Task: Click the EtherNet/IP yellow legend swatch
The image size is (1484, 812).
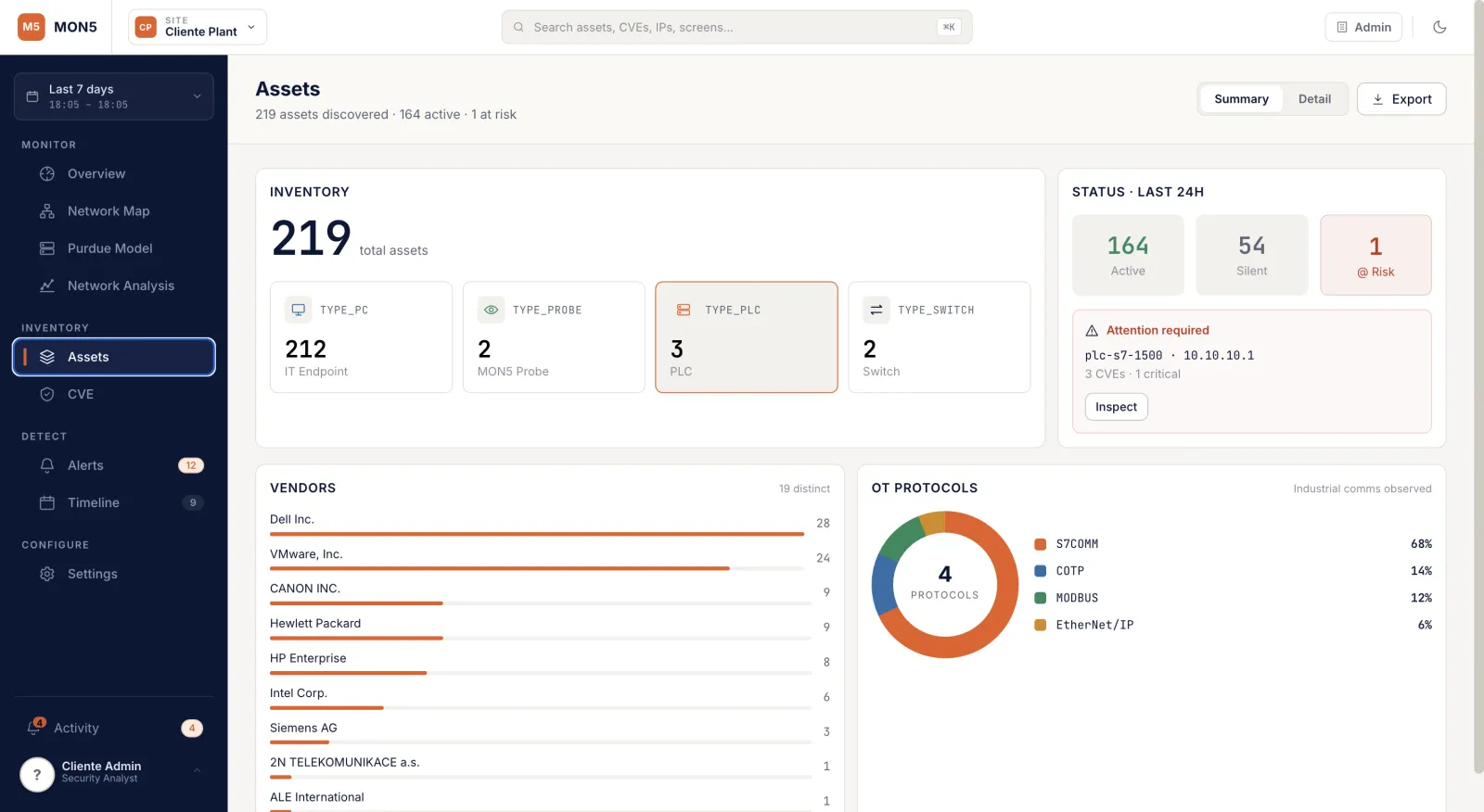Action: click(x=1041, y=625)
